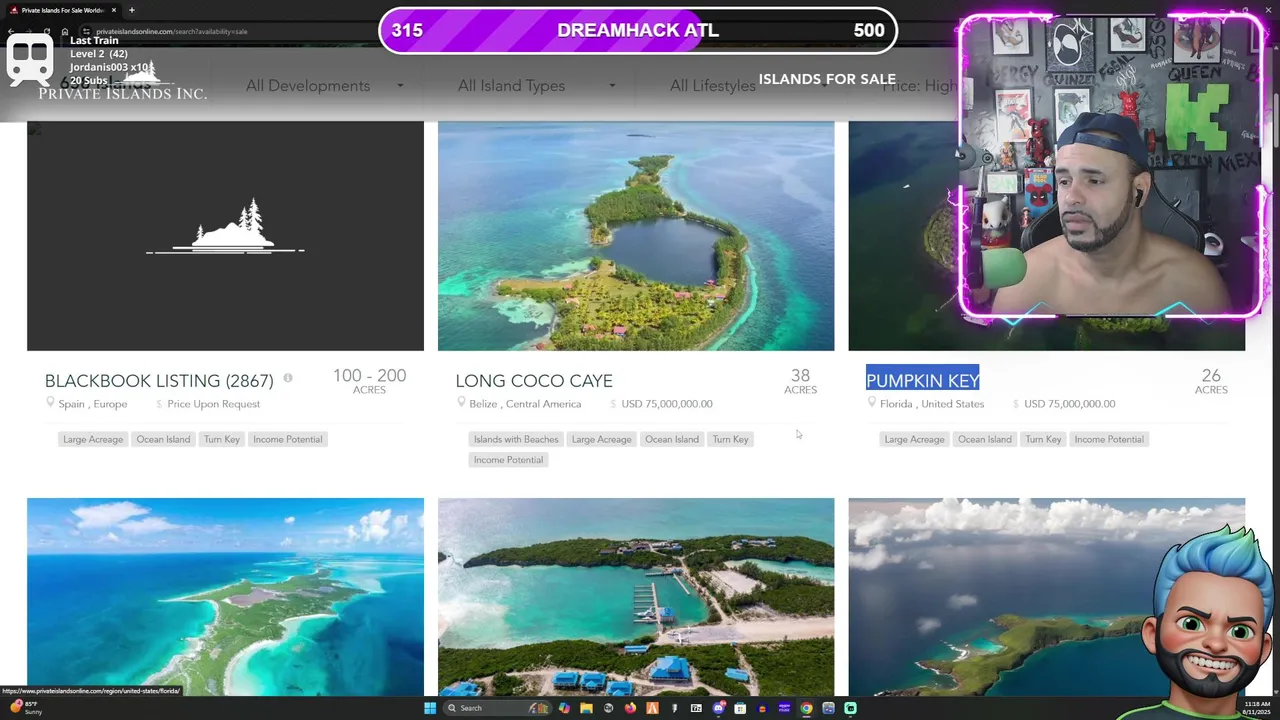
Task: Click Large Acreage tag on Pumpkin Key
Action: pyautogui.click(x=914, y=439)
